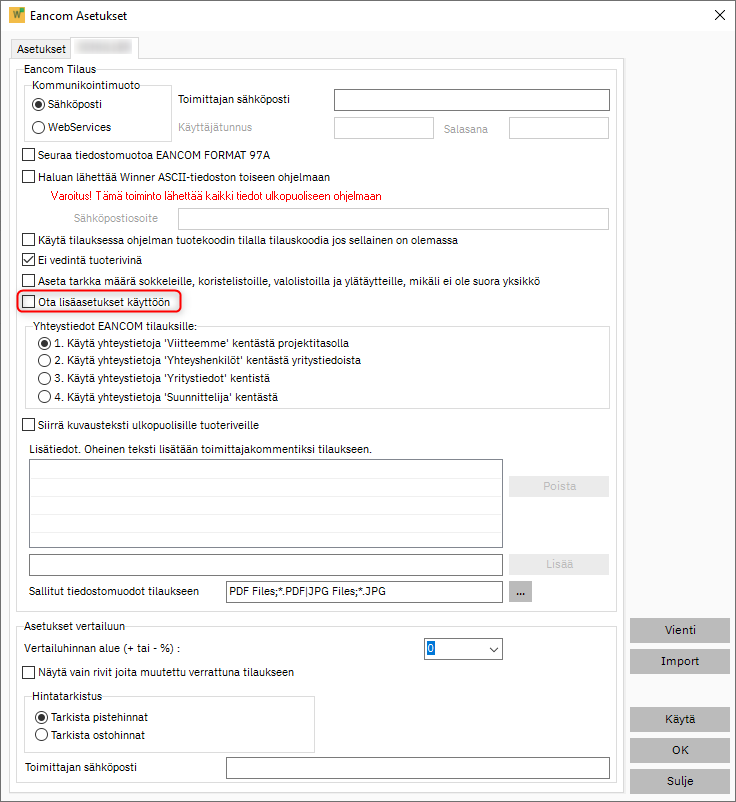The image size is (736, 802).
Task: Open the Vertailuhinnan alue percentage dropdown
Action: point(493,648)
